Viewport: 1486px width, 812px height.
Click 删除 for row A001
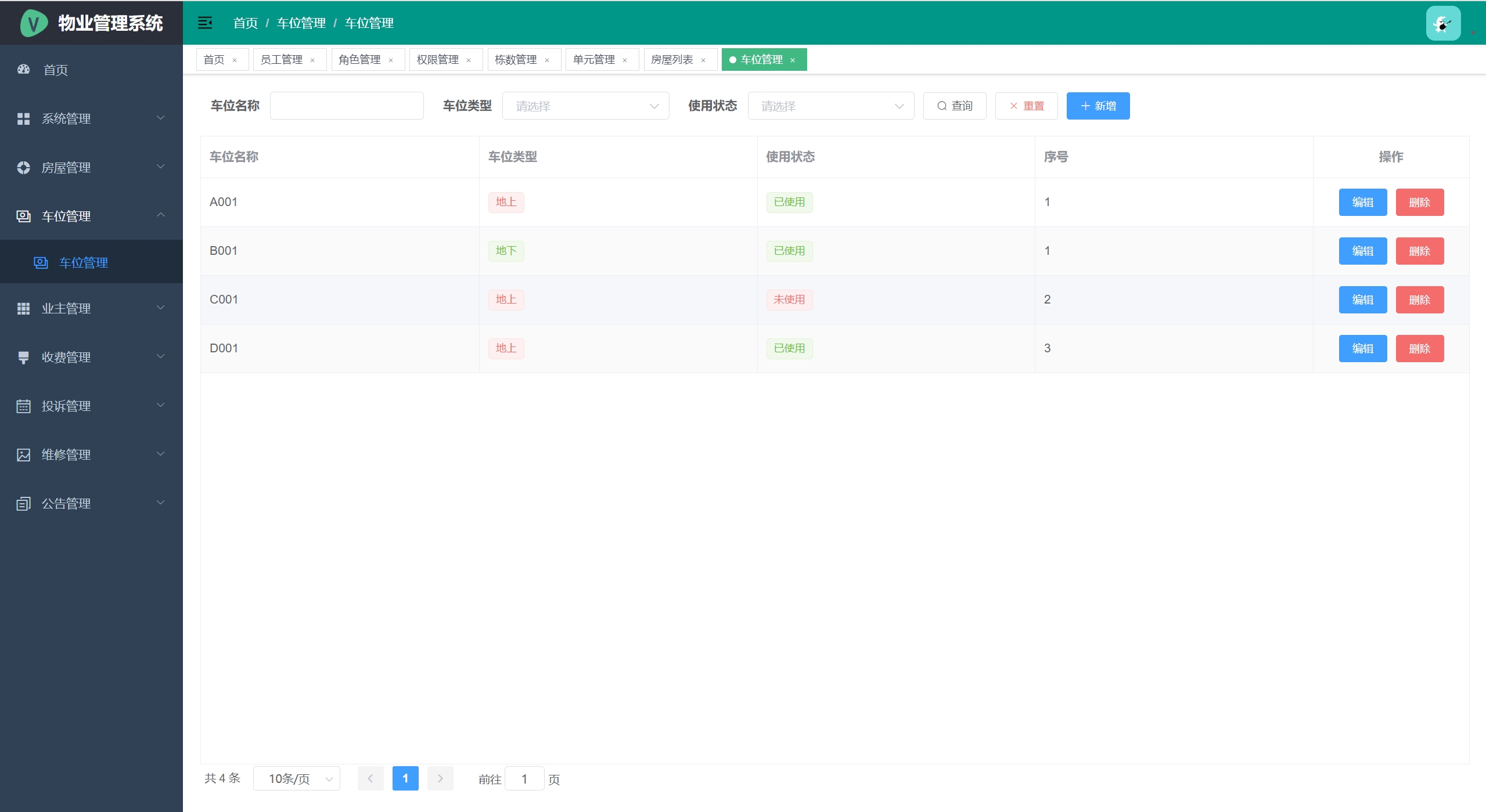pos(1419,203)
